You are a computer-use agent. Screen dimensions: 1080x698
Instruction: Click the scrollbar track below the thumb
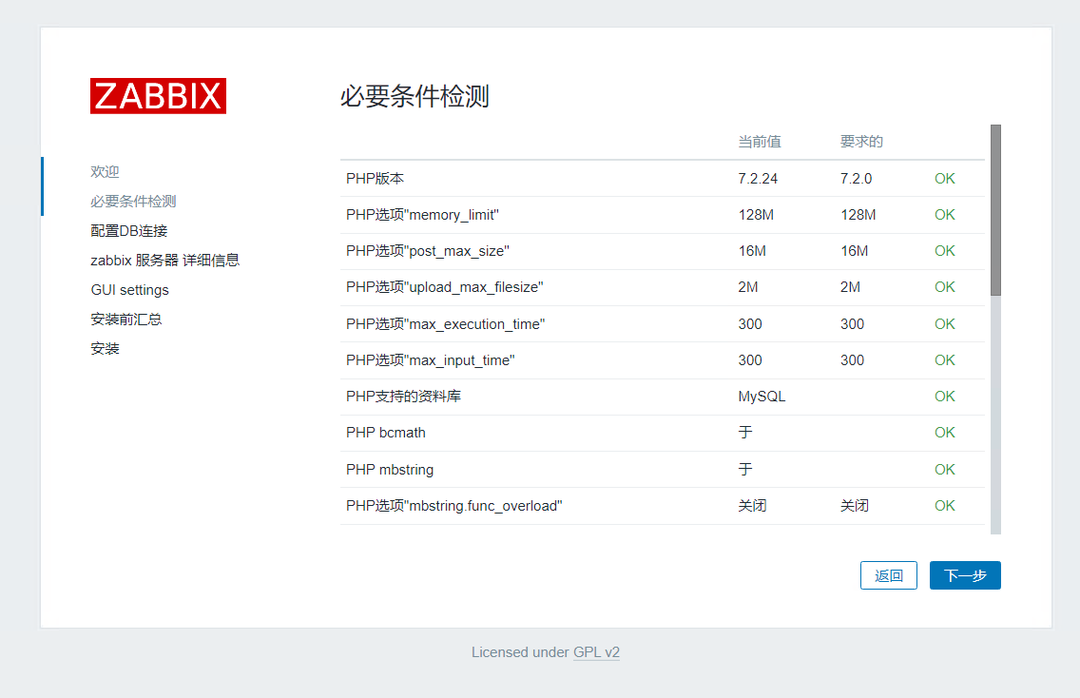pyautogui.click(x=996, y=415)
